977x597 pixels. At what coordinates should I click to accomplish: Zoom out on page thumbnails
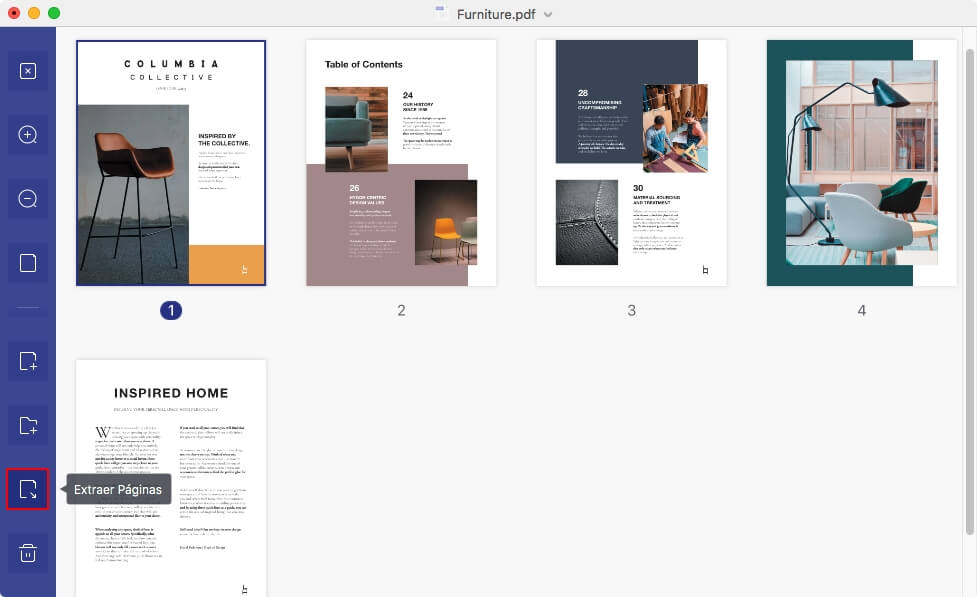(28, 199)
